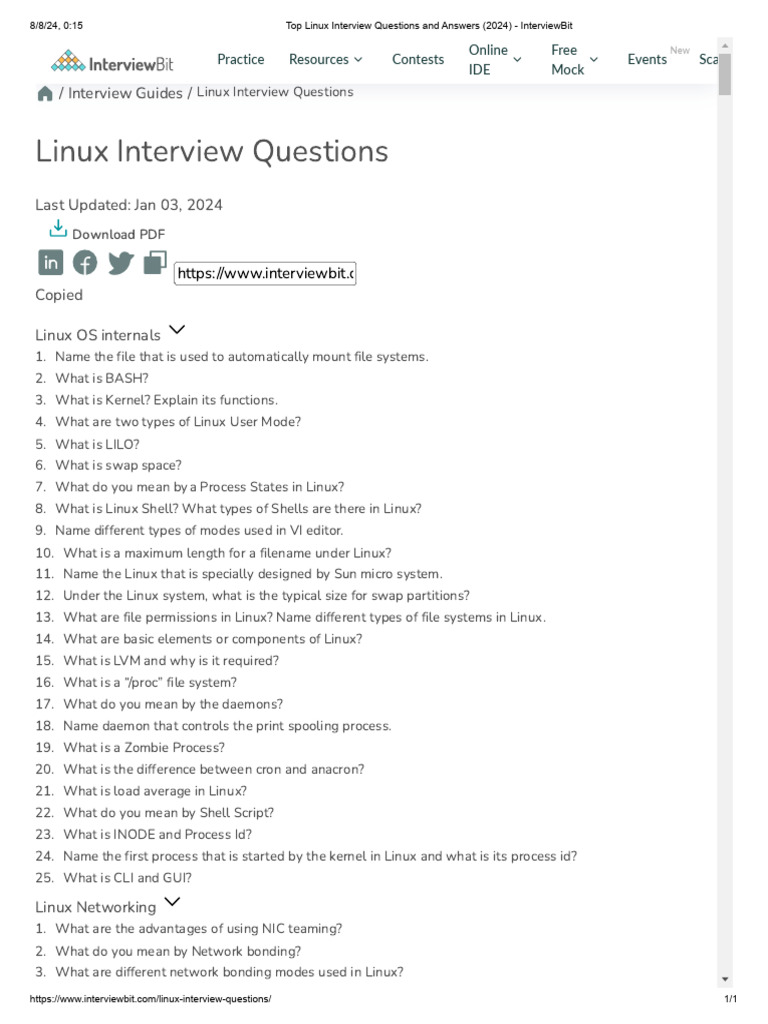
Task: Open the Events menu item
Action: pyautogui.click(x=647, y=59)
